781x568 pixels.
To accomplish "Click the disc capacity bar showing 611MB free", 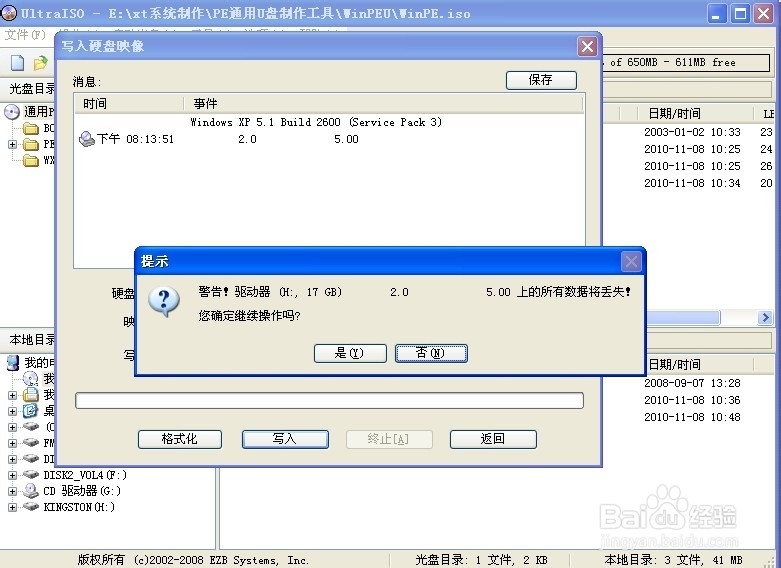I will point(686,63).
